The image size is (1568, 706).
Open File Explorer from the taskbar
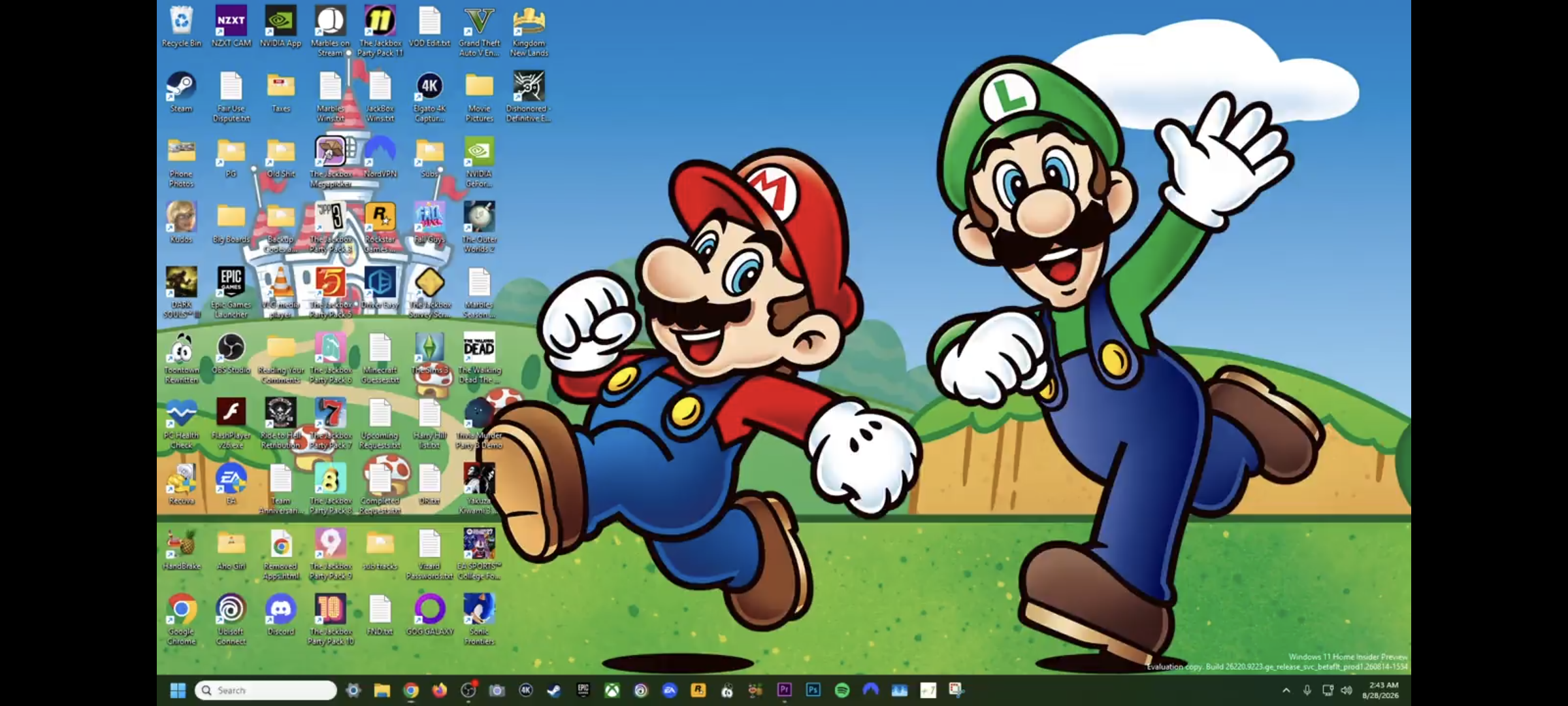coord(382,690)
